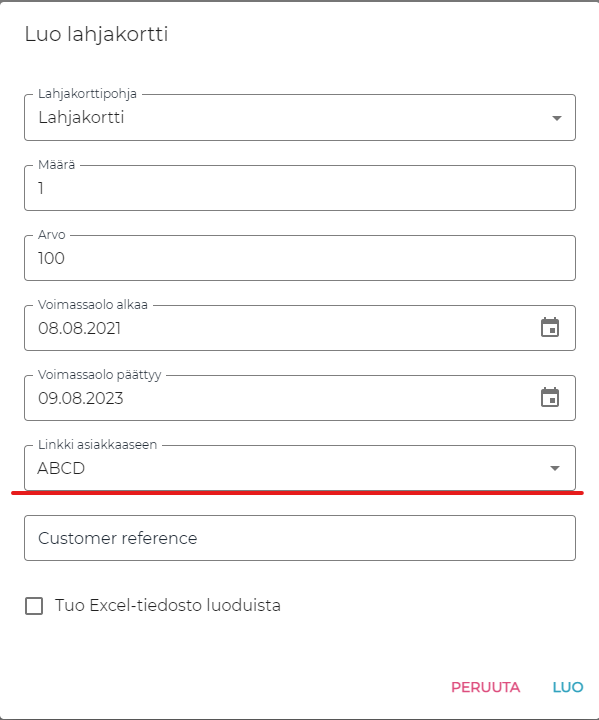
Task: Click the start date 08.08.2021
Action: click(x=79, y=328)
